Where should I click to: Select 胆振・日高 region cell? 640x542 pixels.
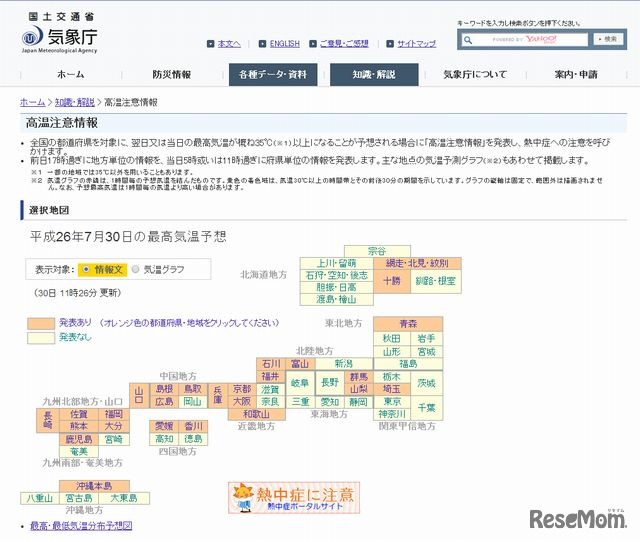(x=336, y=287)
